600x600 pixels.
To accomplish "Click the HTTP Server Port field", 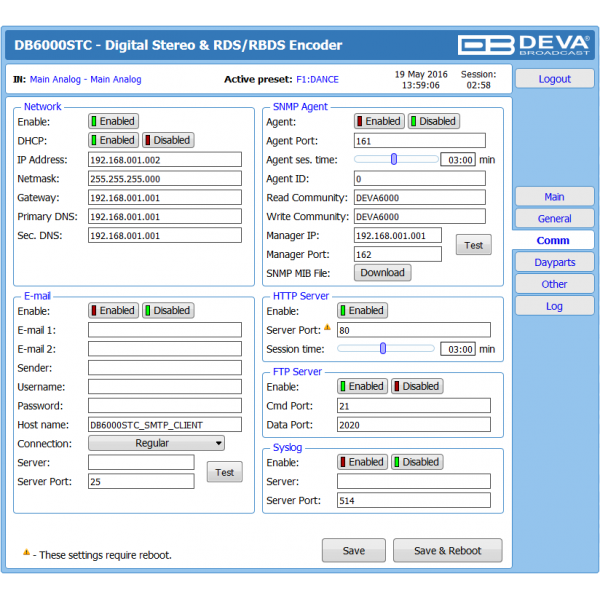I will (x=414, y=330).
